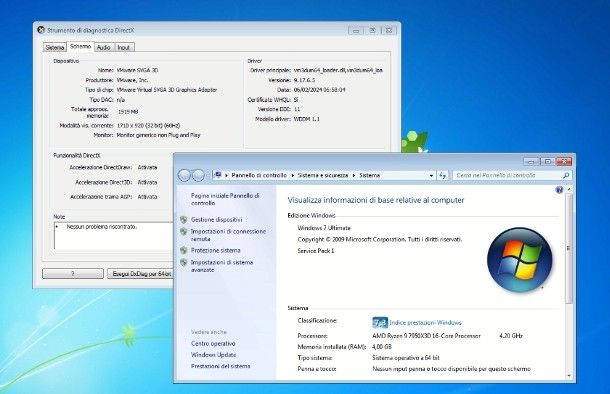The width and height of the screenshot is (610, 394).
Task: Click the search magnifier icon
Action: coord(566,175)
